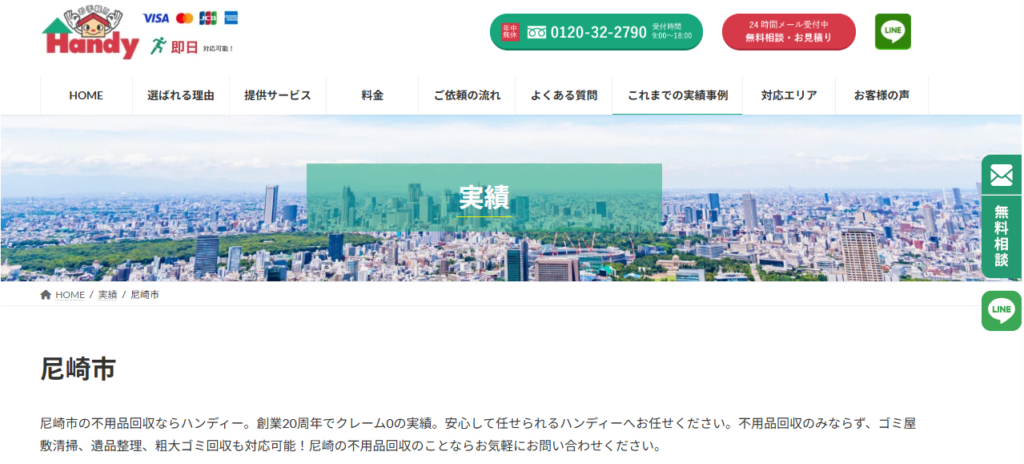Click the VISA card icon
The width and height of the screenshot is (1024, 464).
pos(156,18)
